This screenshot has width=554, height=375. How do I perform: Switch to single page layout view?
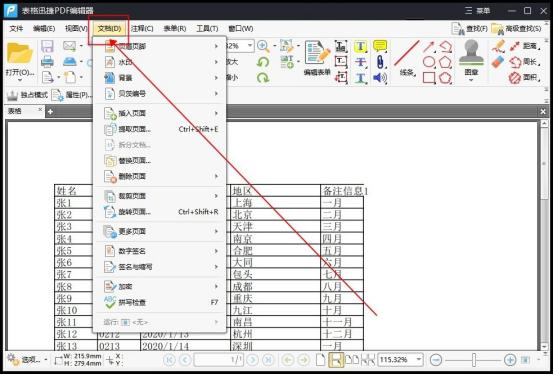point(320,360)
